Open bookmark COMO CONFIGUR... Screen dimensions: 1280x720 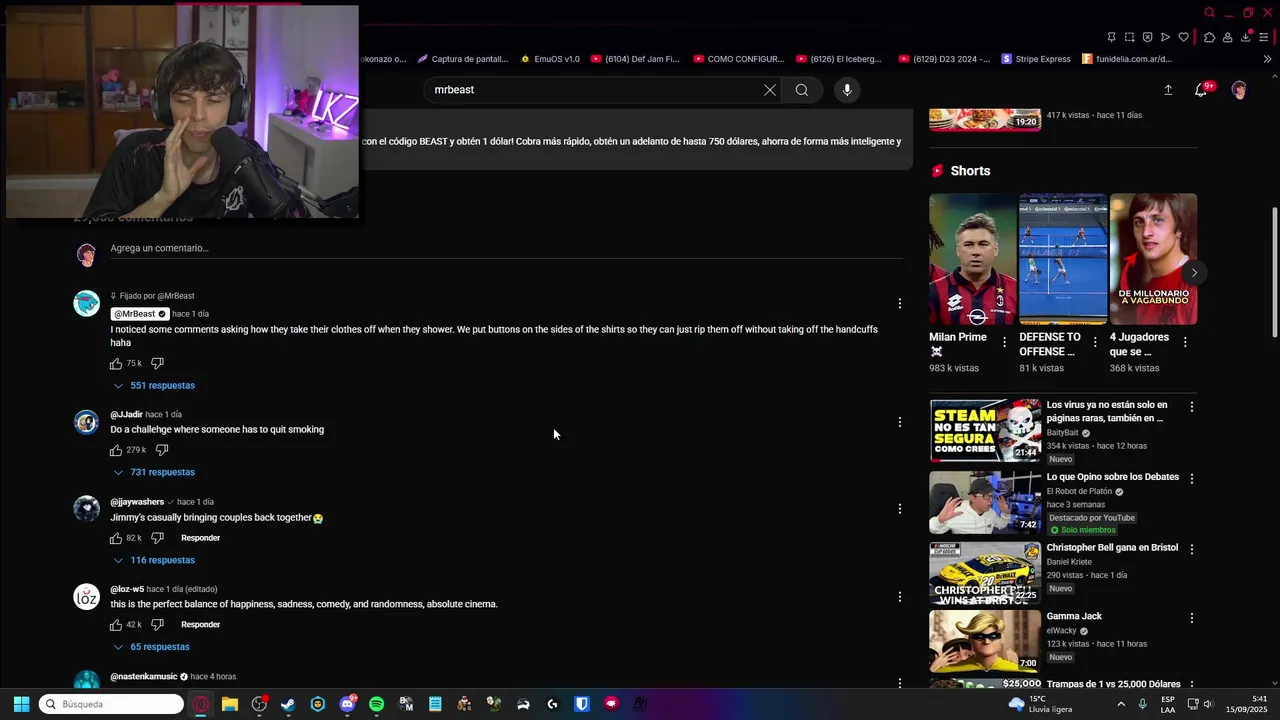(x=738, y=59)
